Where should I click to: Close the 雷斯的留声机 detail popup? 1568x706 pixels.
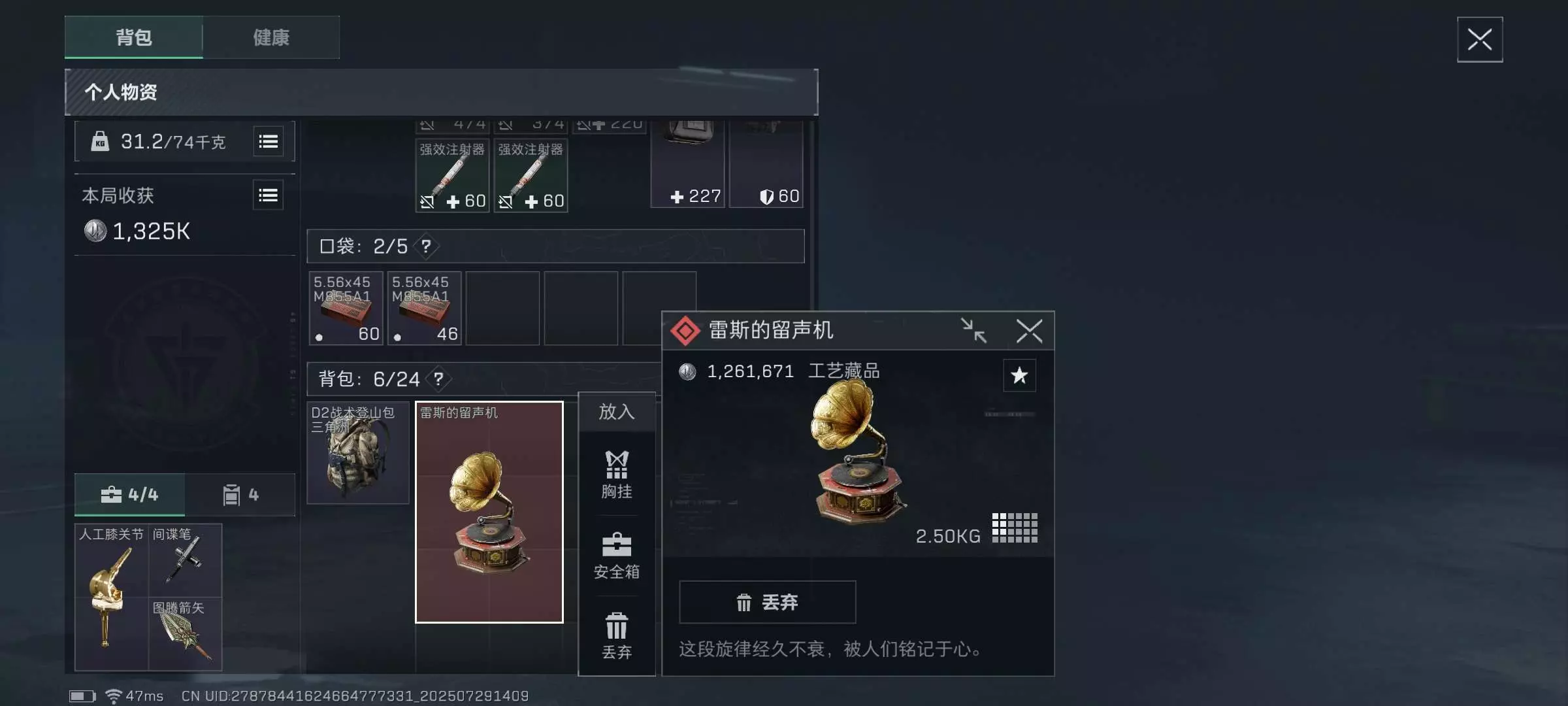(1029, 331)
